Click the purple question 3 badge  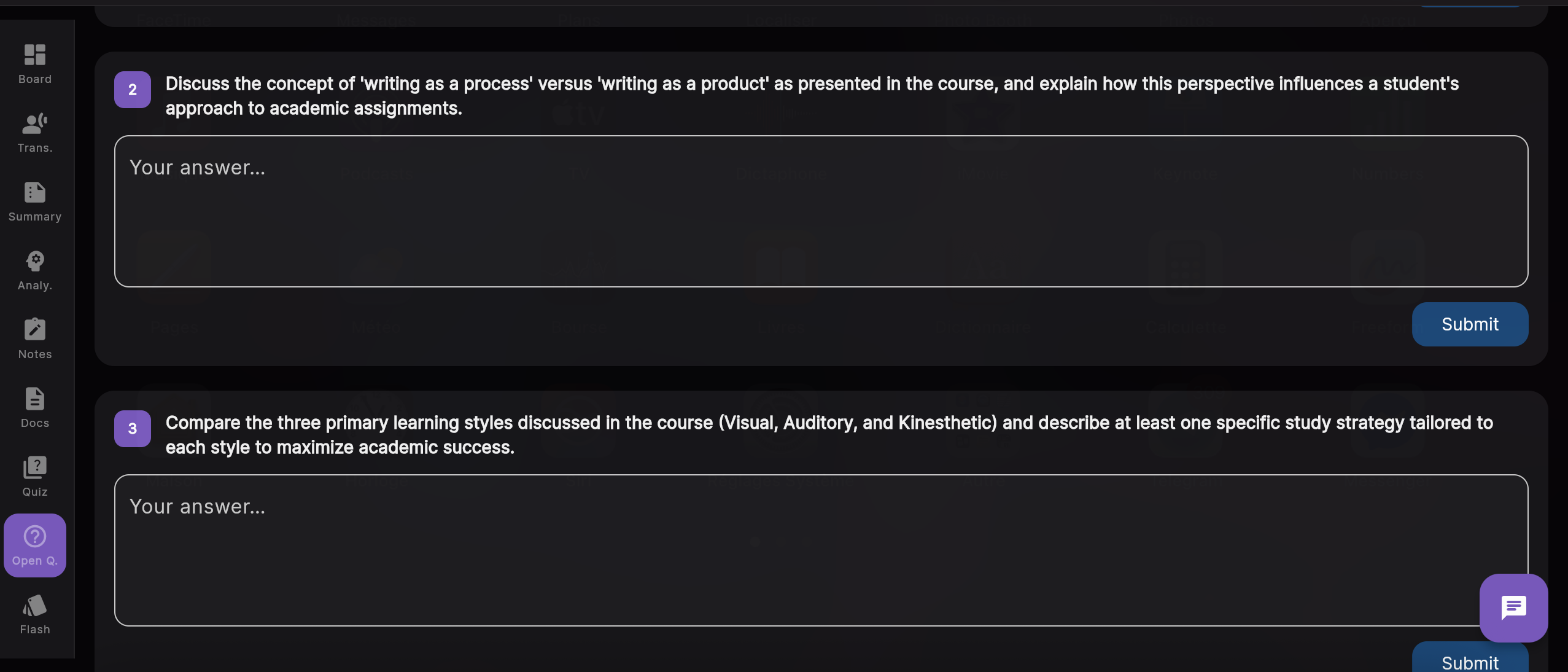pos(132,429)
